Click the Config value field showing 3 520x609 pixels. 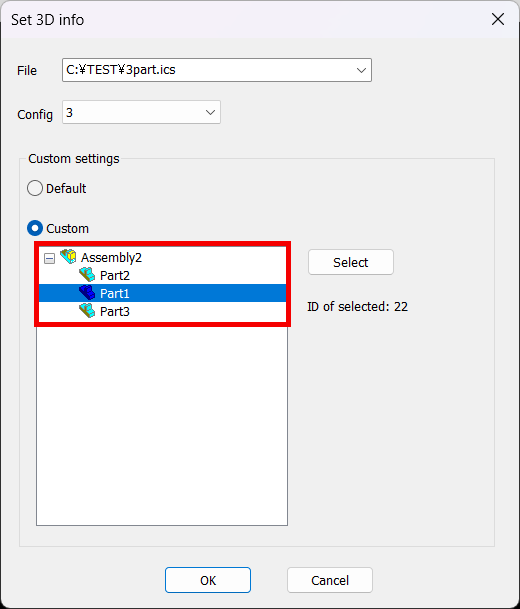pyautogui.click(x=132, y=112)
